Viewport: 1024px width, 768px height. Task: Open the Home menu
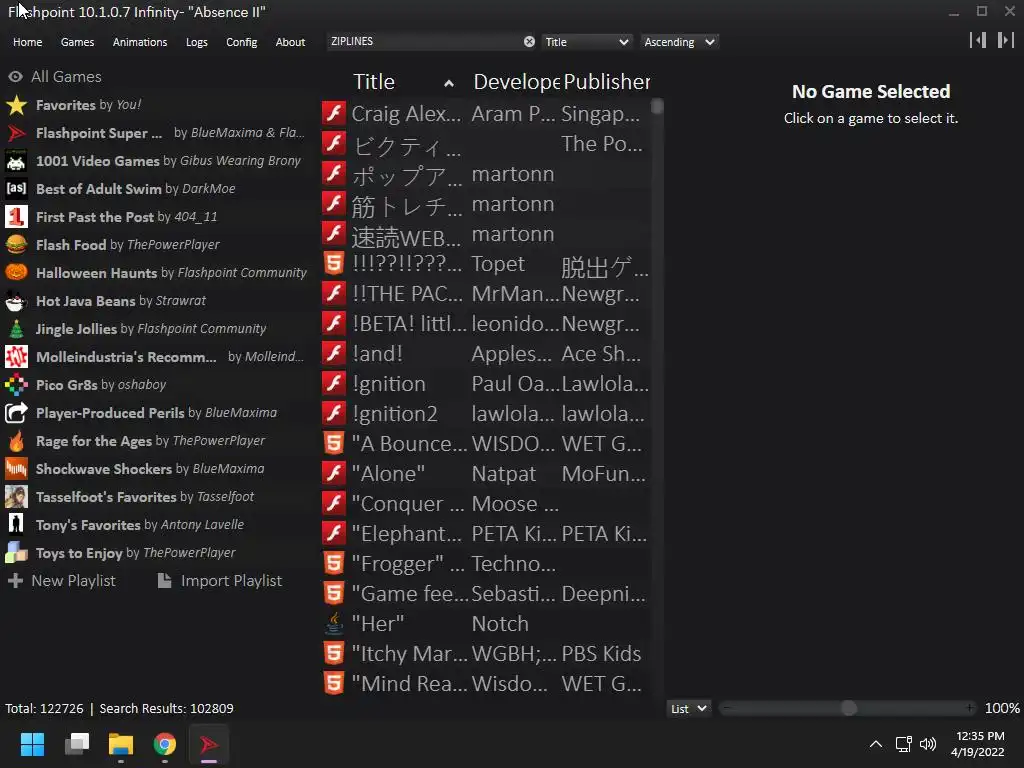point(27,42)
